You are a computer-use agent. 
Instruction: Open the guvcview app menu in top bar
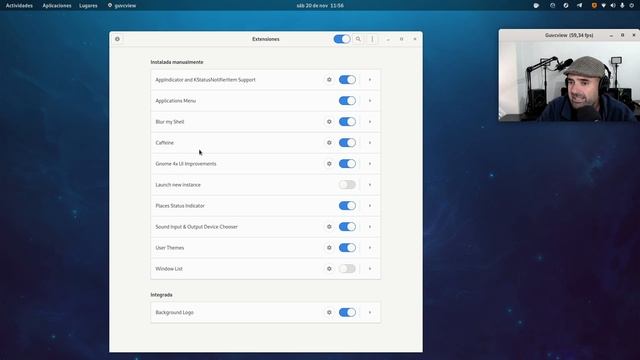click(x=122, y=6)
